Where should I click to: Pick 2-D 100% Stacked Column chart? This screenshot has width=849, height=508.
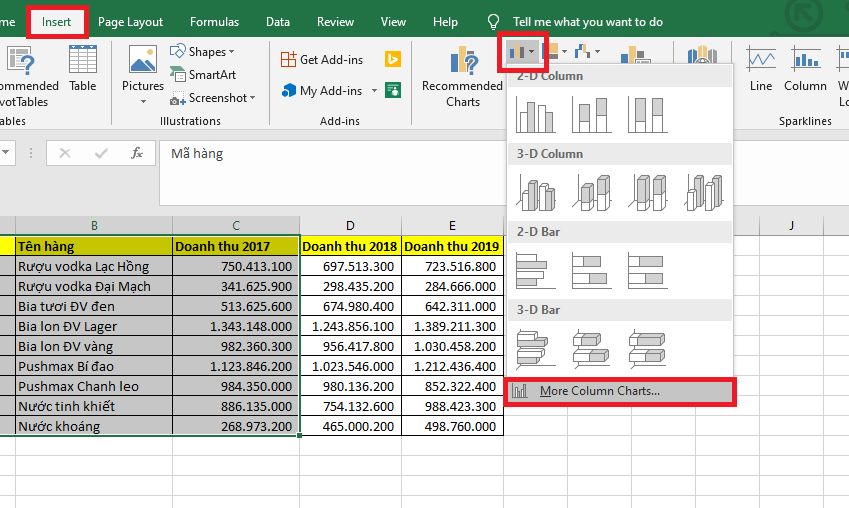click(x=647, y=114)
